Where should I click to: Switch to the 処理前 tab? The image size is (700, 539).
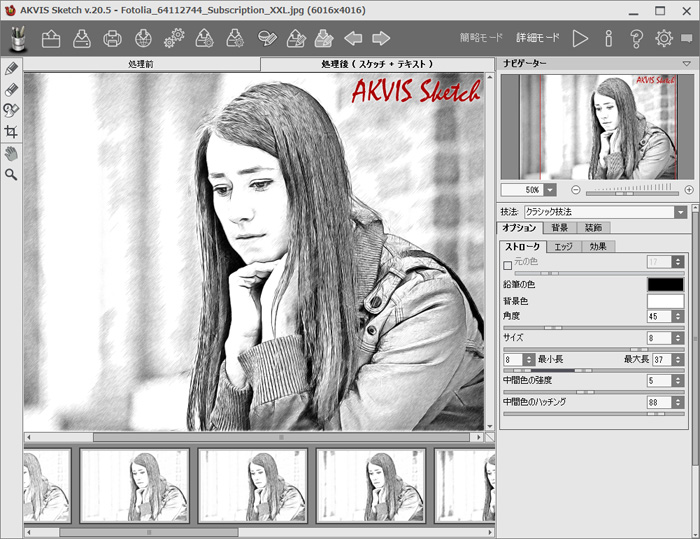(x=141, y=64)
